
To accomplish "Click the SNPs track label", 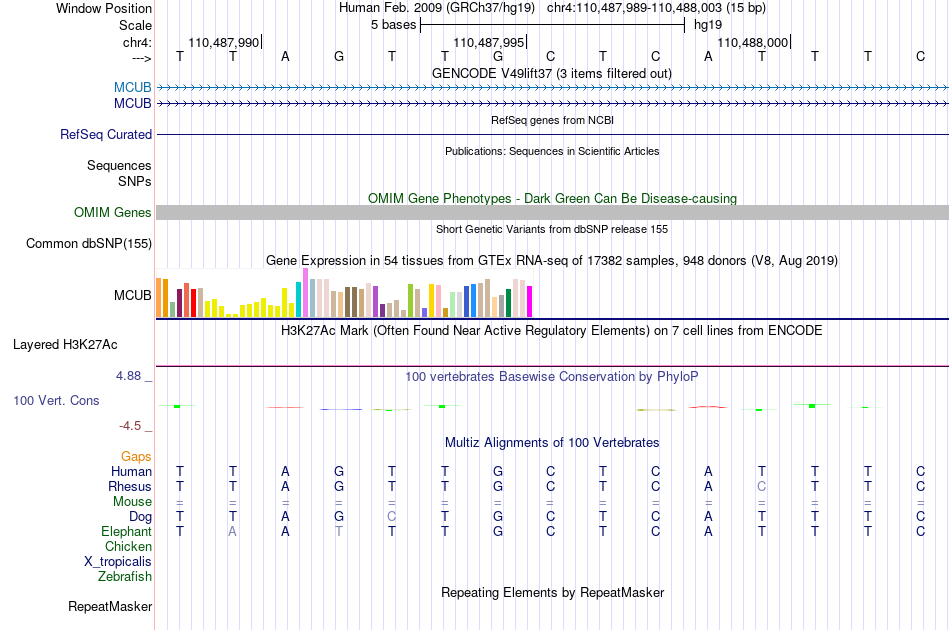I will [x=135, y=181].
